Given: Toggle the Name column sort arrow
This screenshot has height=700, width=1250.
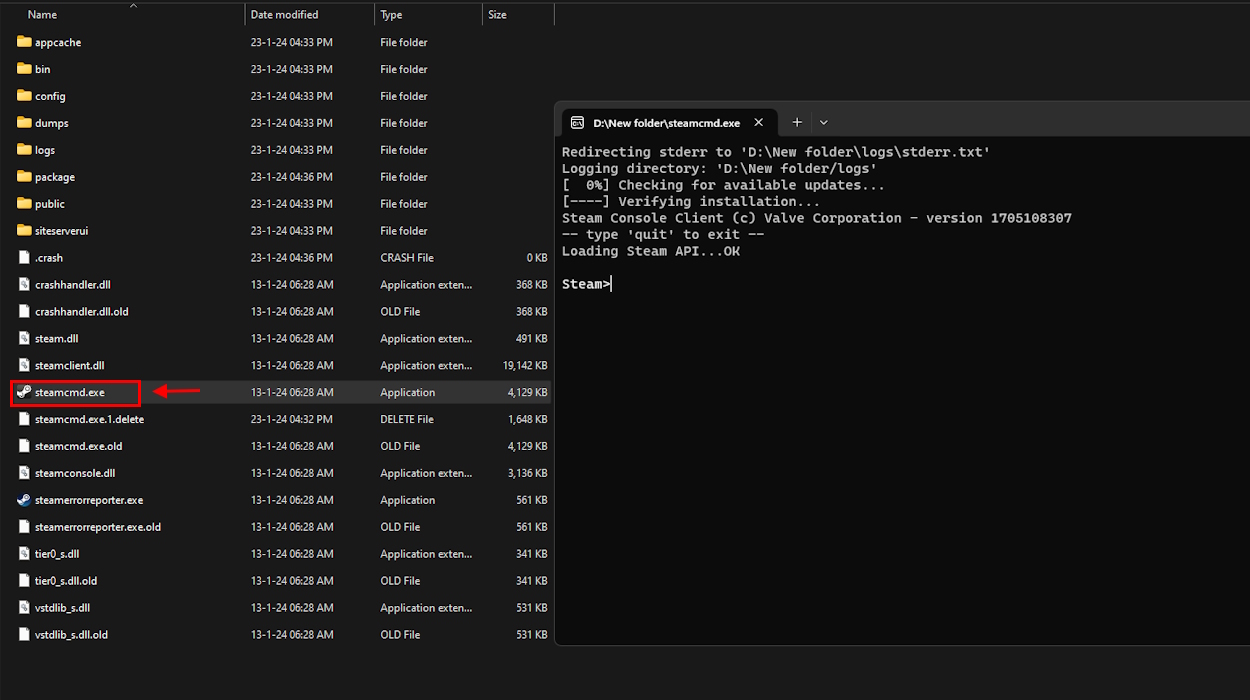Looking at the screenshot, I should click(133, 6).
